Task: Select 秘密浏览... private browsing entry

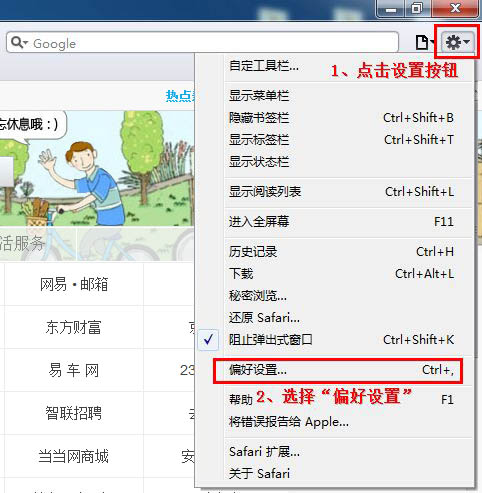Action: 335,296
